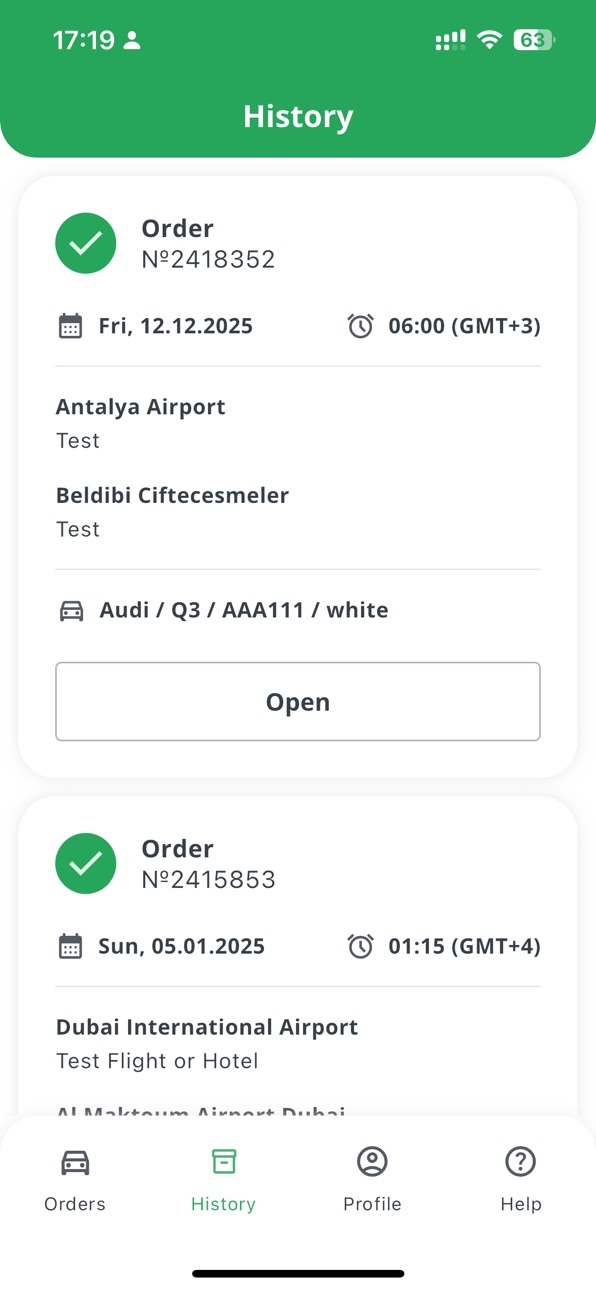Tap the Dubai International Airport pickup entry
596x1290 pixels.
point(207,1043)
